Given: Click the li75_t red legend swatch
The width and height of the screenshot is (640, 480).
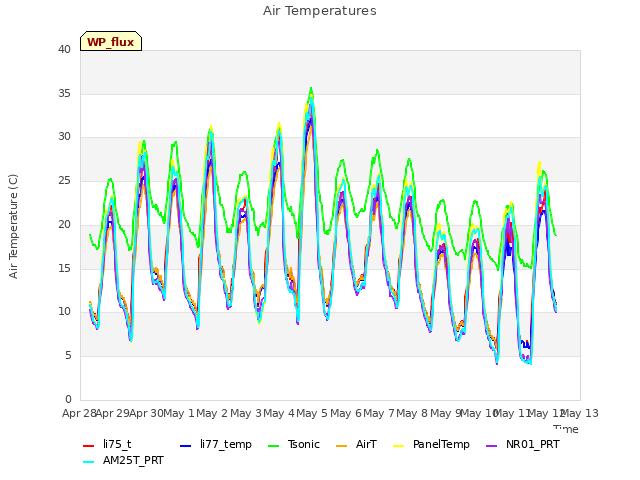Looking at the screenshot, I should click(x=89, y=446).
